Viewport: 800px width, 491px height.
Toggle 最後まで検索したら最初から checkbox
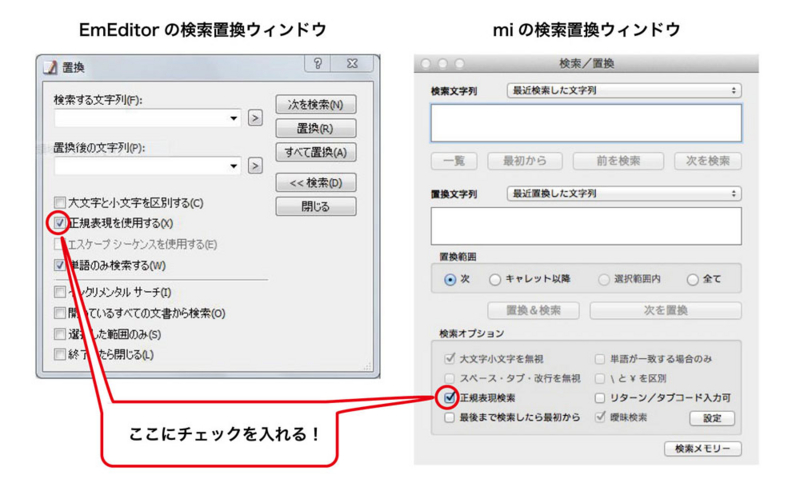pyautogui.click(x=449, y=418)
